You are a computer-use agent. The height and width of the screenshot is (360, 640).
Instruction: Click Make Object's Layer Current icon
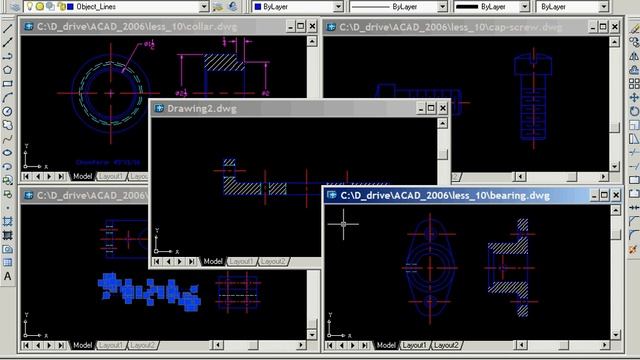218,7
